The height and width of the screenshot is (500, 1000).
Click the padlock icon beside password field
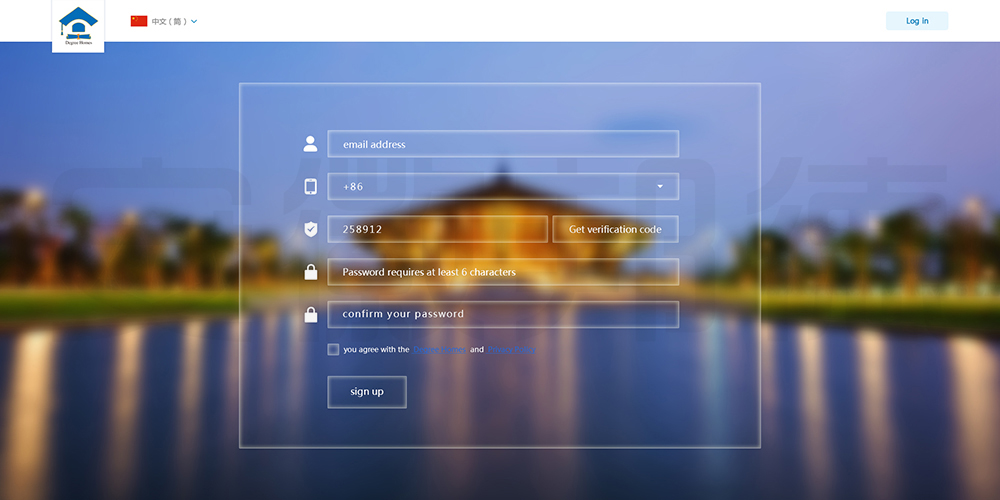(x=310, y=272)
